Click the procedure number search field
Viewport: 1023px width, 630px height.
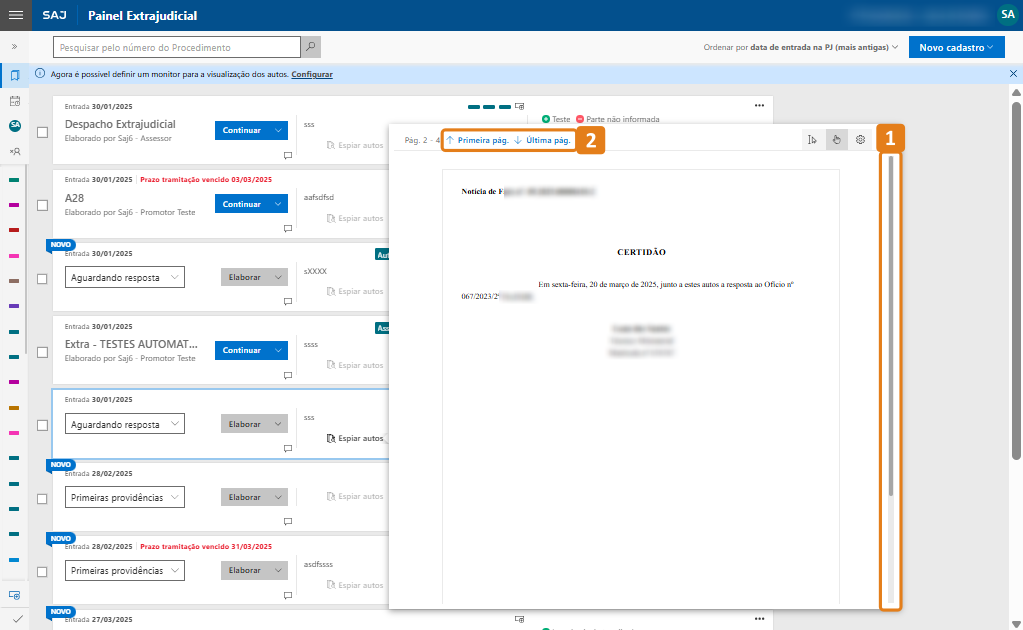177,47
